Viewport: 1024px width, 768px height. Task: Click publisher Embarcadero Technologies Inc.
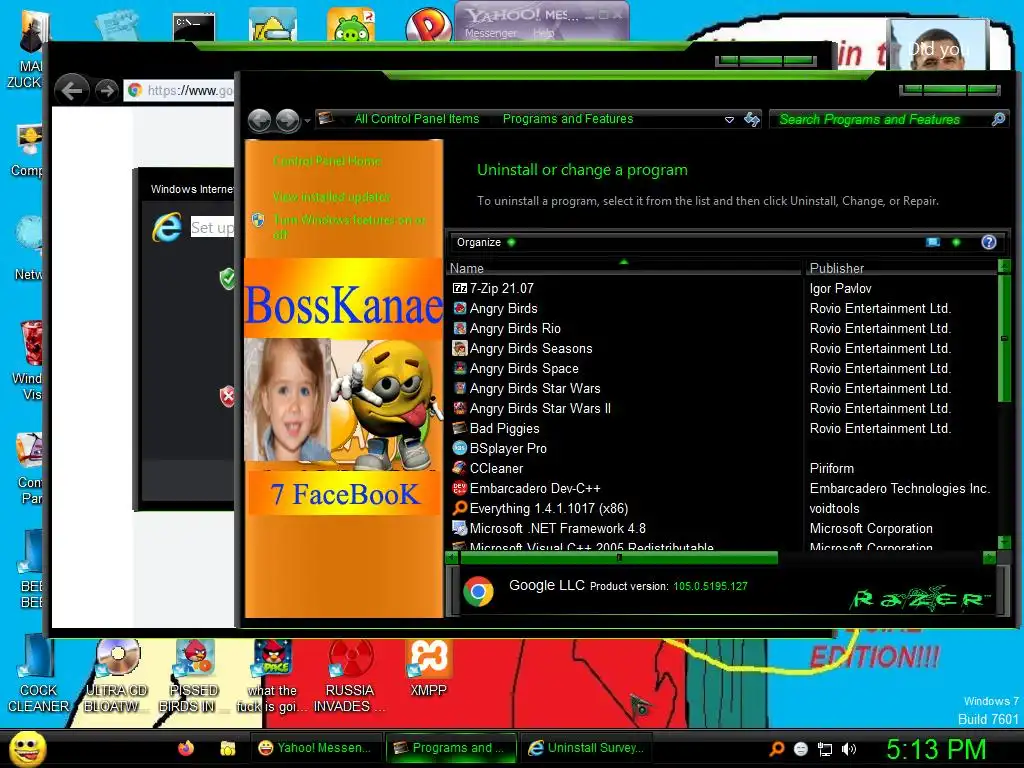coord(900,488)
